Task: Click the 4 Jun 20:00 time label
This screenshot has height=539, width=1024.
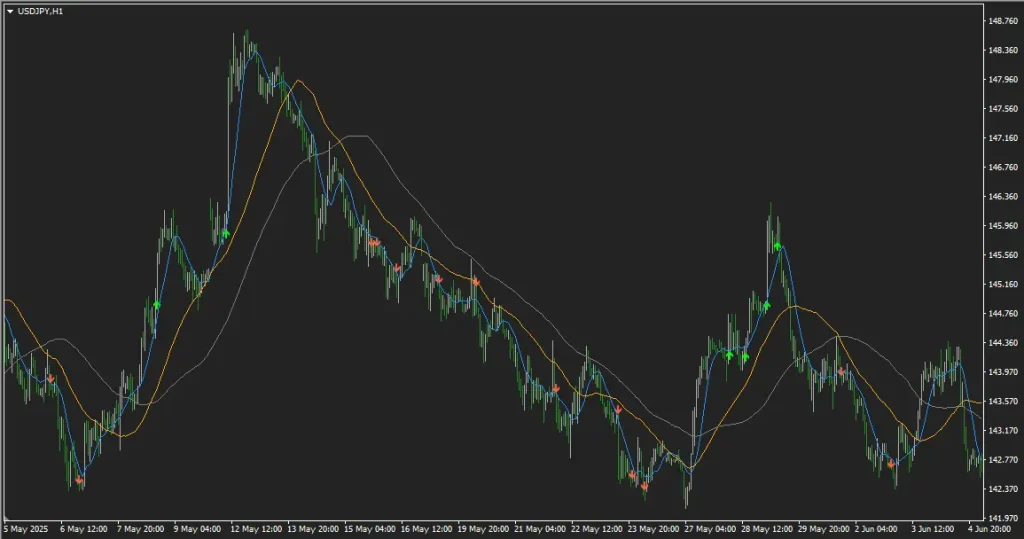Action: (990, 529)
